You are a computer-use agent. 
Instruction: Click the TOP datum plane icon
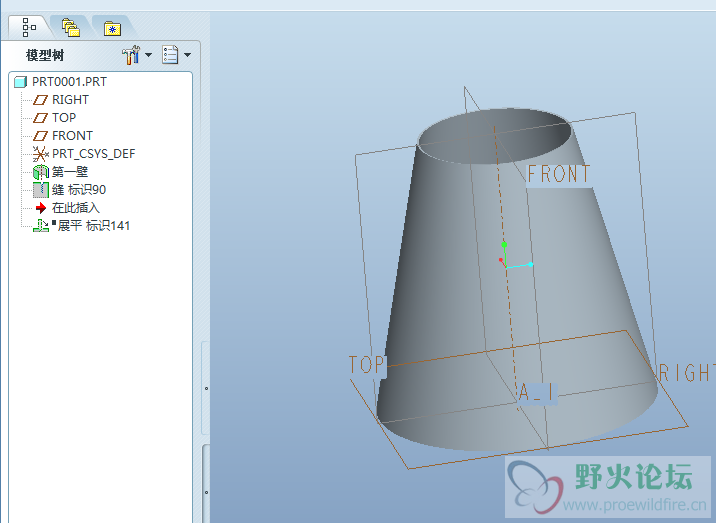tap(40, 118)
